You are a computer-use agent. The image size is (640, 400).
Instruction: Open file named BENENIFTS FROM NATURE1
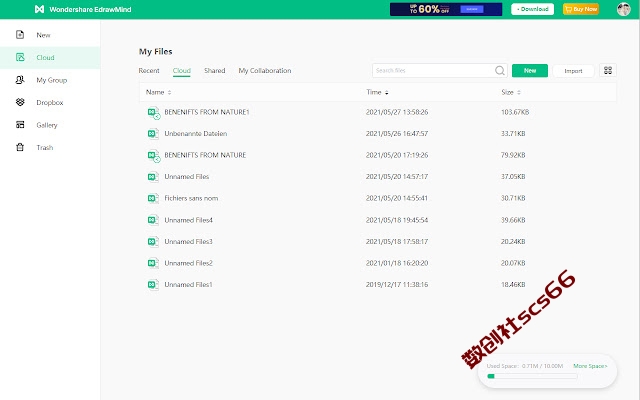[x=207, y=112]
